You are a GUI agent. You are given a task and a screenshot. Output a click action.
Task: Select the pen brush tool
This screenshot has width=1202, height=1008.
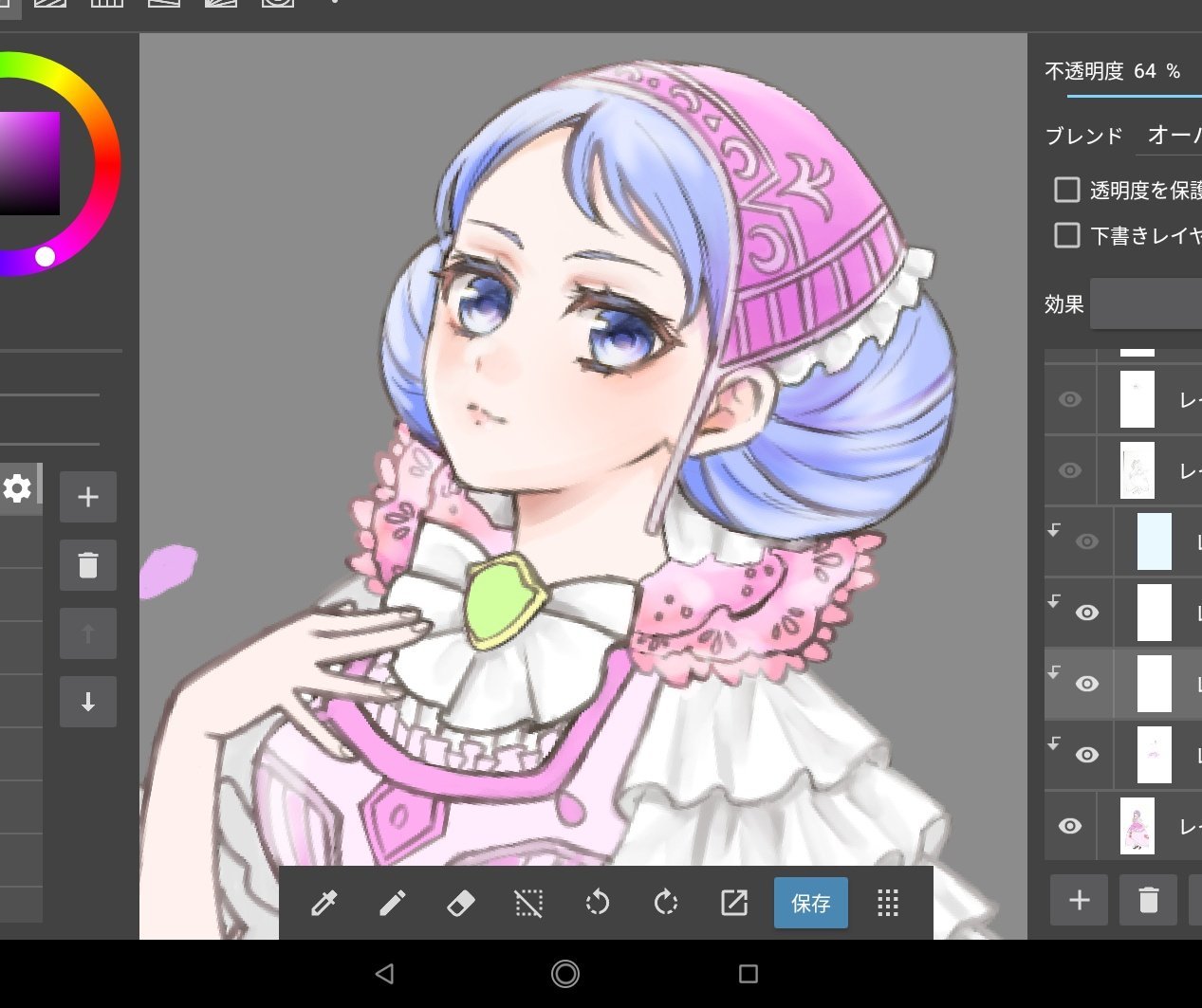[x=393, y=904]
